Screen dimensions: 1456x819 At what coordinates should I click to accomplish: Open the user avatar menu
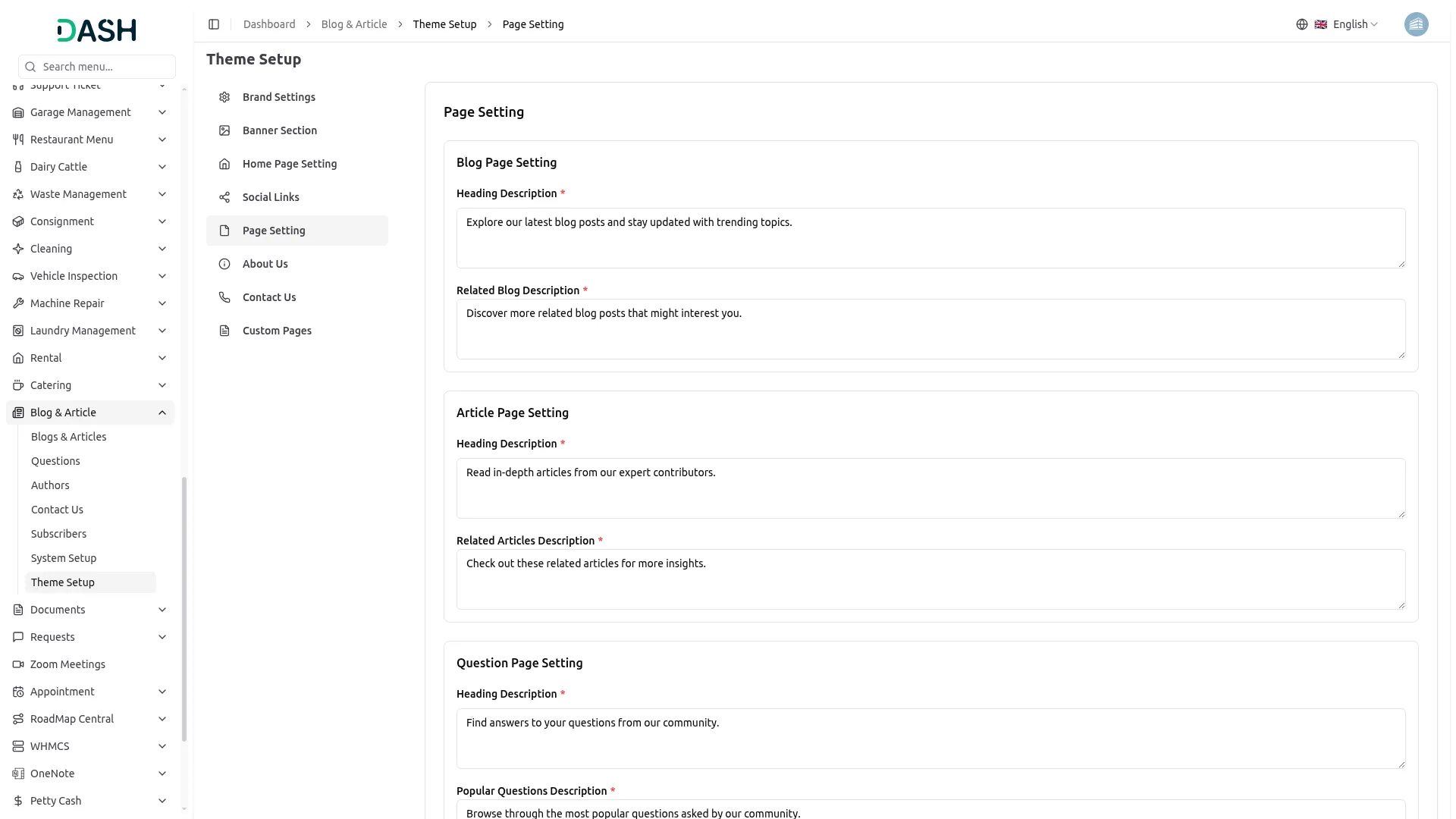click(x=1416, y=24)
